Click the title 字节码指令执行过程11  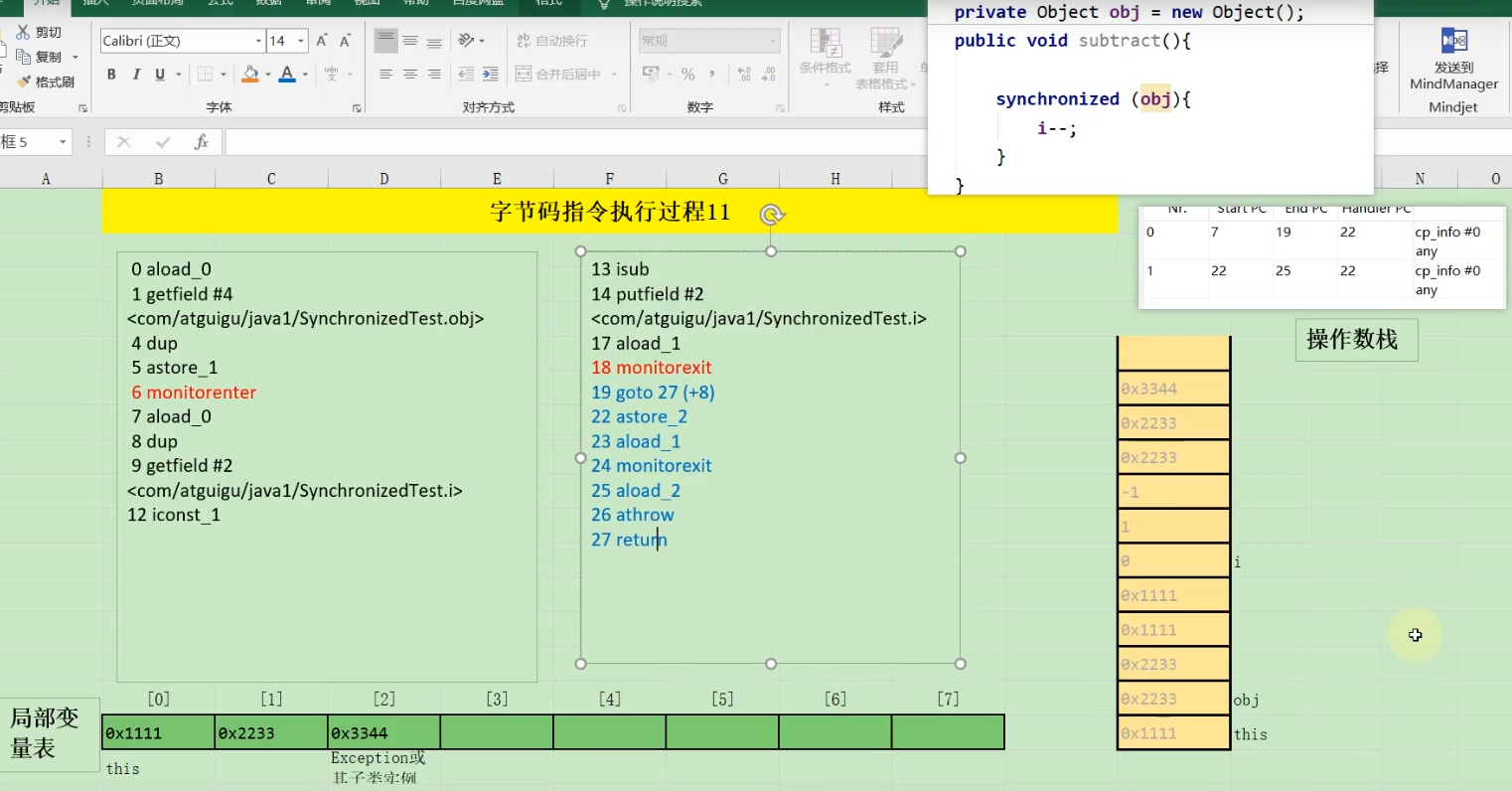tap(610, 212)
